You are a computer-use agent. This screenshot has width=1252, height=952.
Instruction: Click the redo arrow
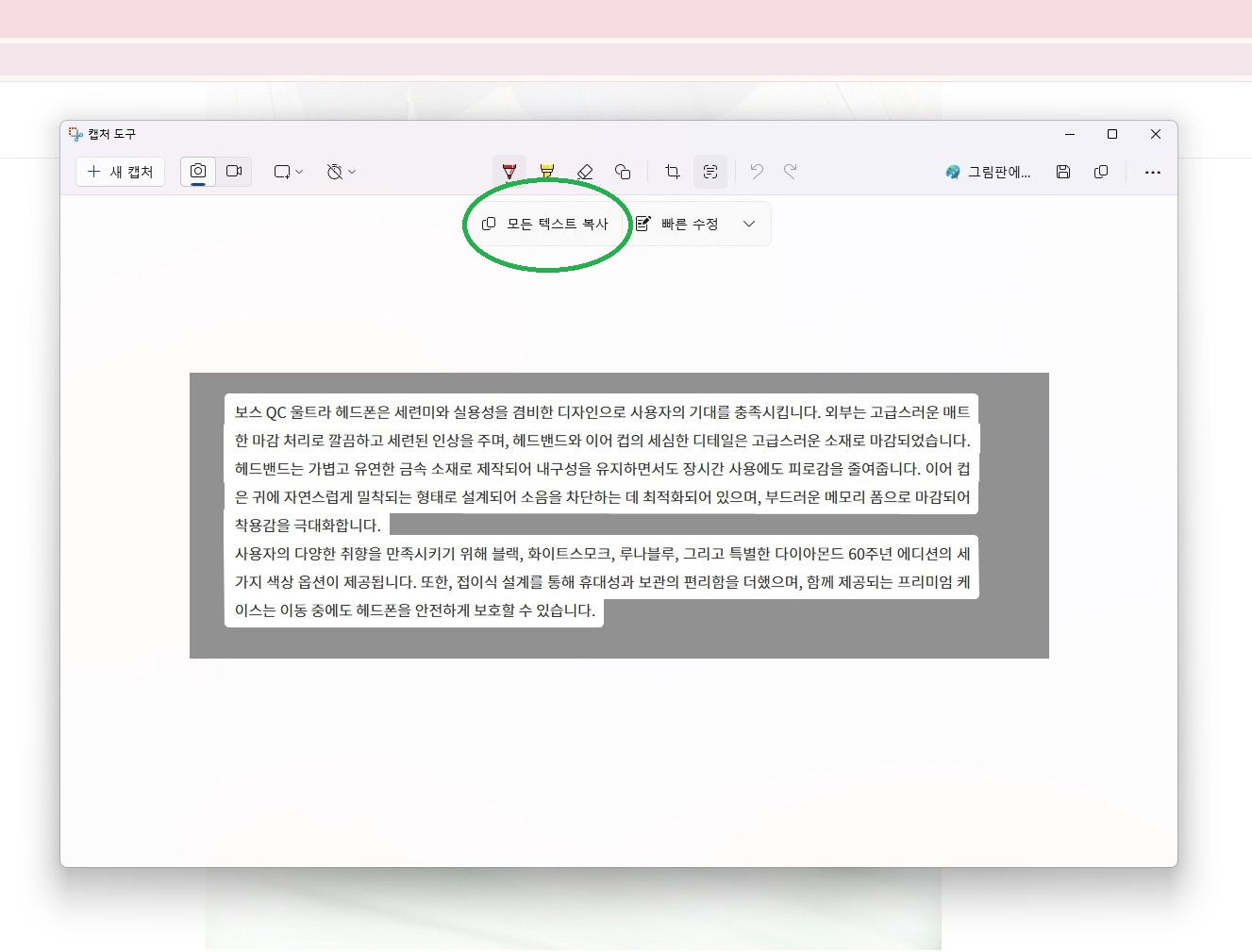point(791,172)
